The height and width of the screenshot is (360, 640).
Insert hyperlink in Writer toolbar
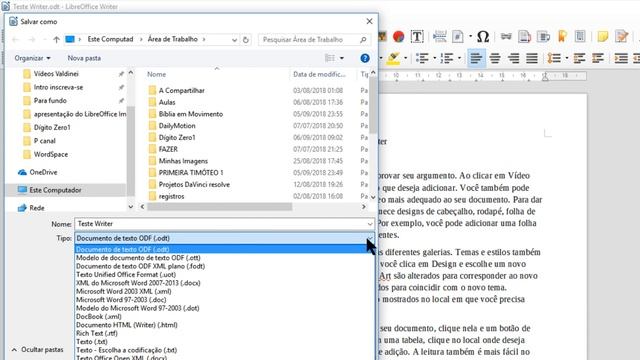[x=506, y=37]
